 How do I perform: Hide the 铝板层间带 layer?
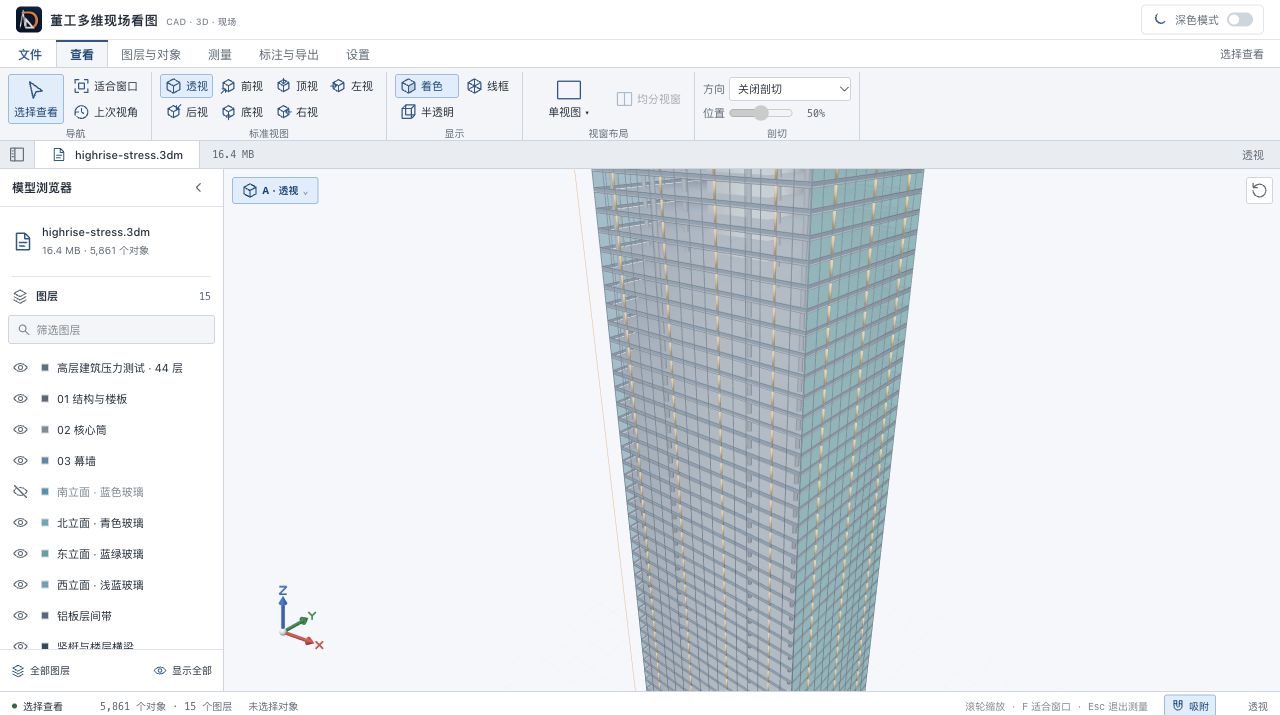pyautogui.click(x=20, y=616)
